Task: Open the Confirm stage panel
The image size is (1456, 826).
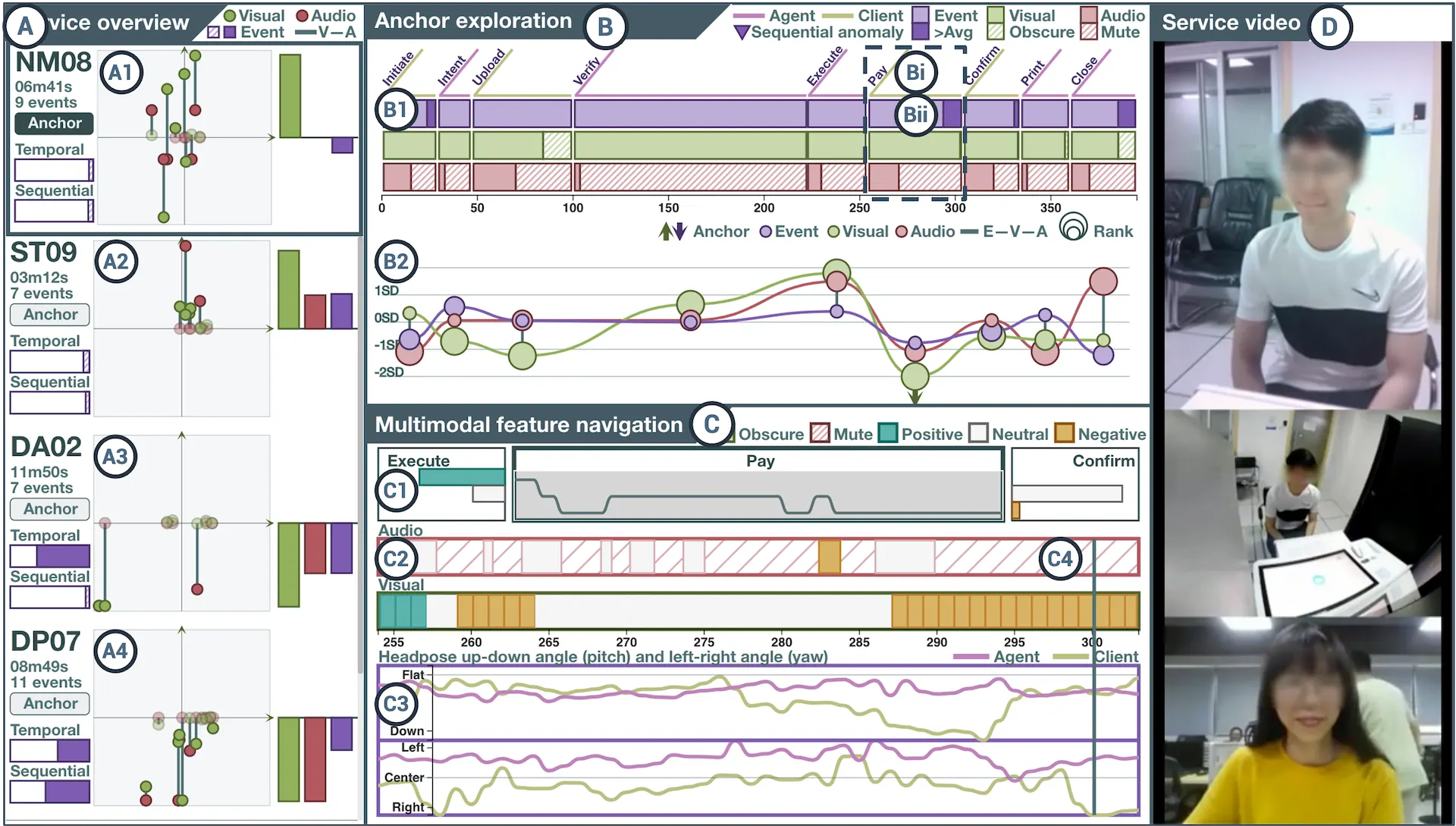Action: 1075,484
